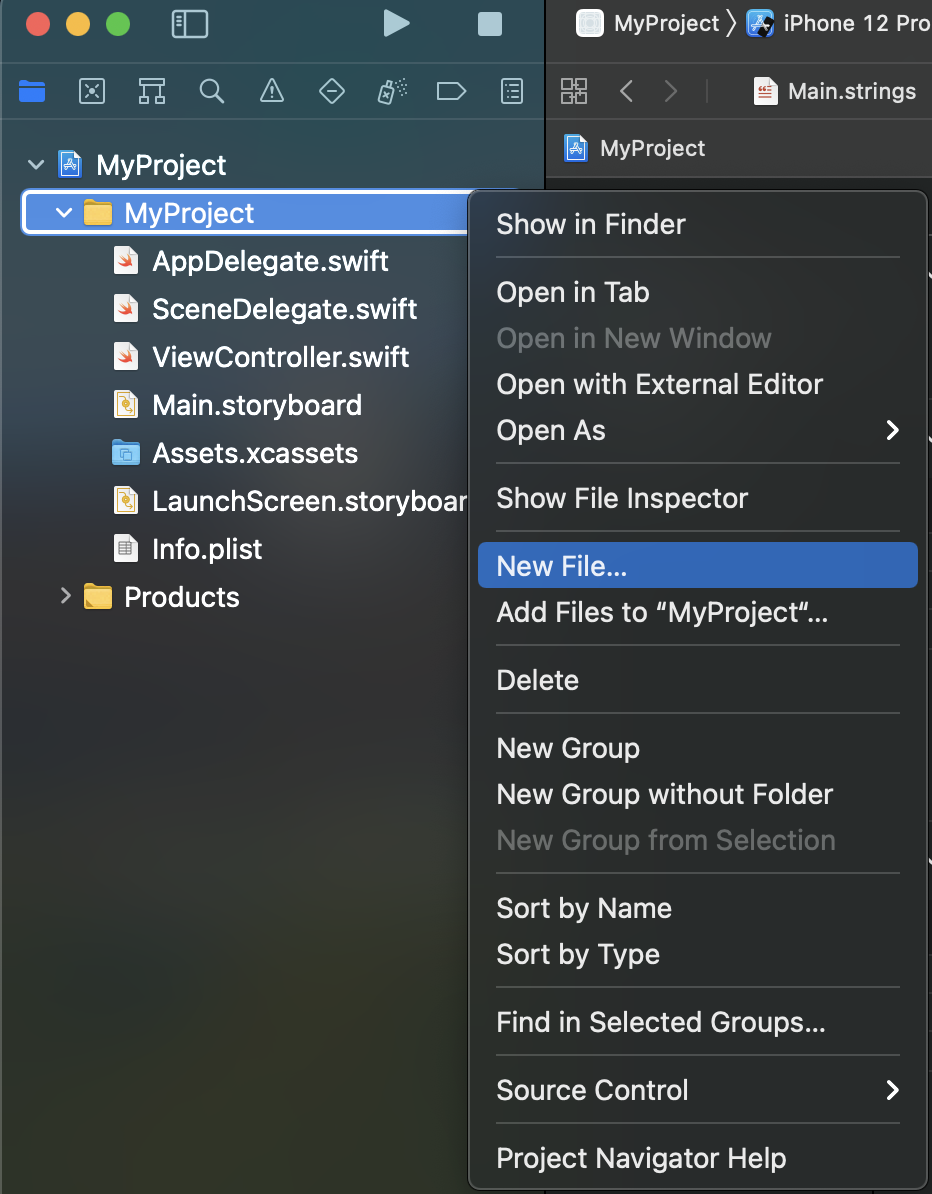The height and width of the screenshot is (1194, 932).
Task: Select ViewController.swift in the file tree
Action: pos(280,357)
